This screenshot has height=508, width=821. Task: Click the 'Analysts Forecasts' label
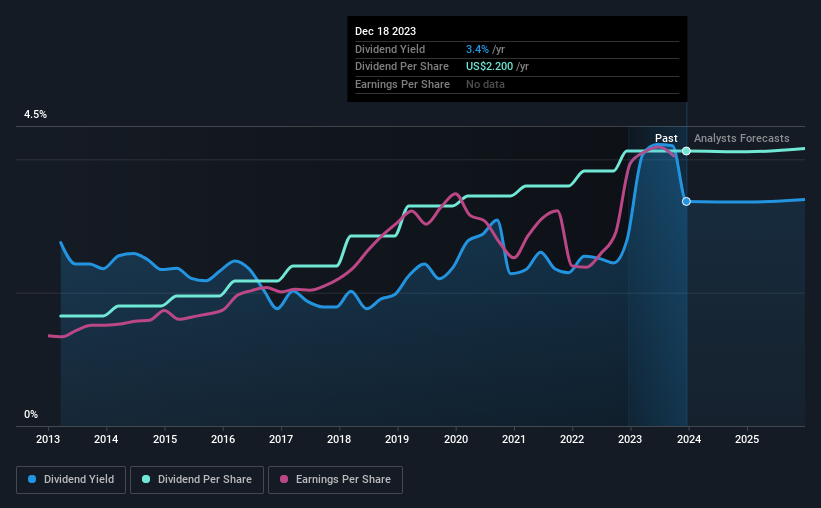pos(741,138)
